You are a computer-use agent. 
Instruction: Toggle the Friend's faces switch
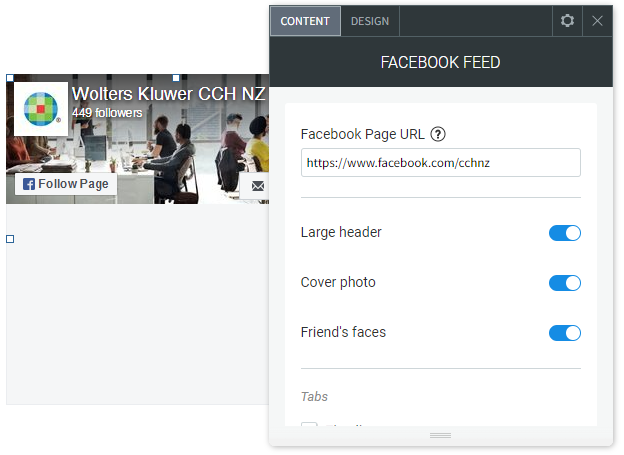coord(565,333)
